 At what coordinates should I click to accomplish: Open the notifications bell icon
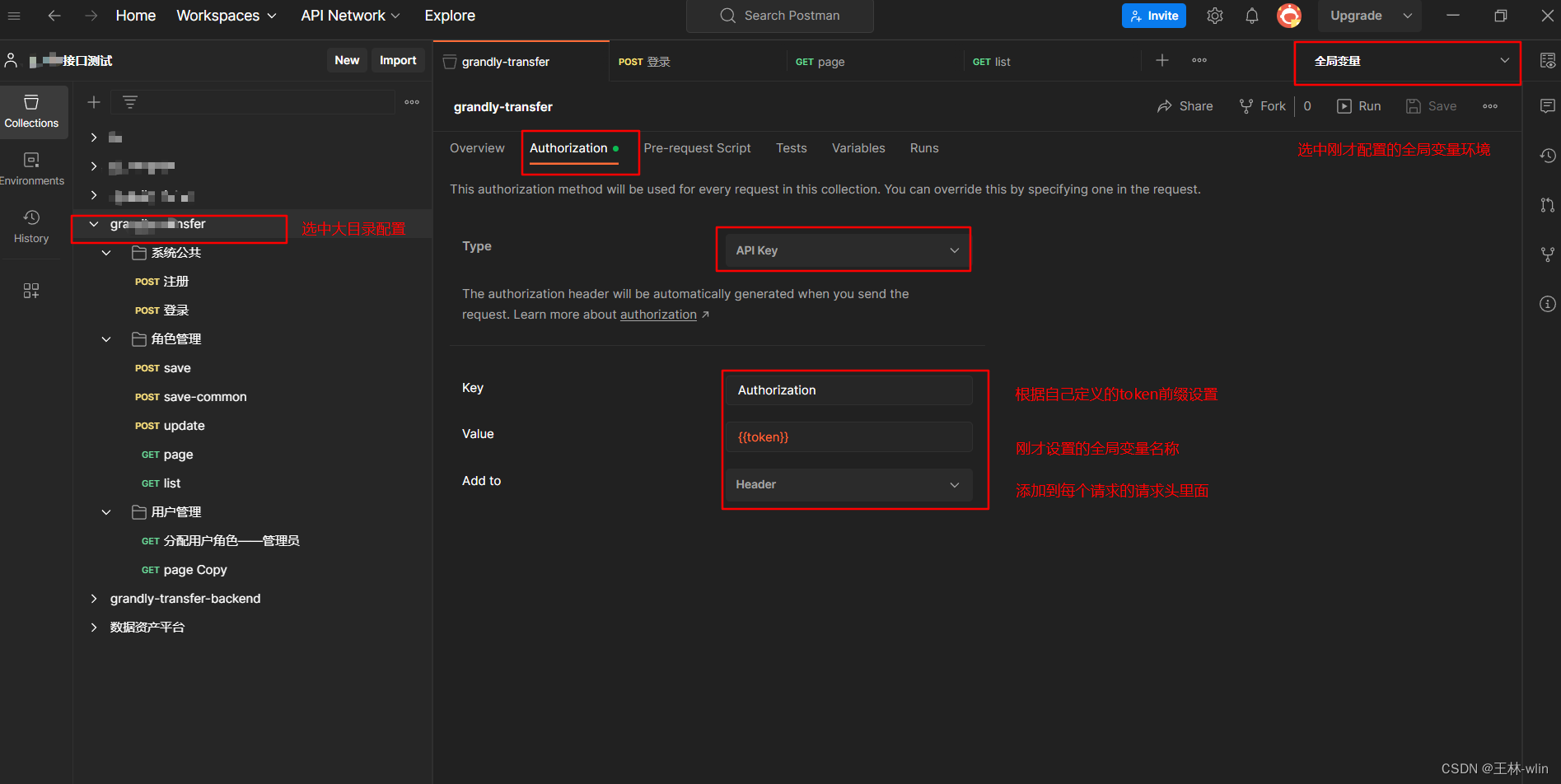(1252, 16)
